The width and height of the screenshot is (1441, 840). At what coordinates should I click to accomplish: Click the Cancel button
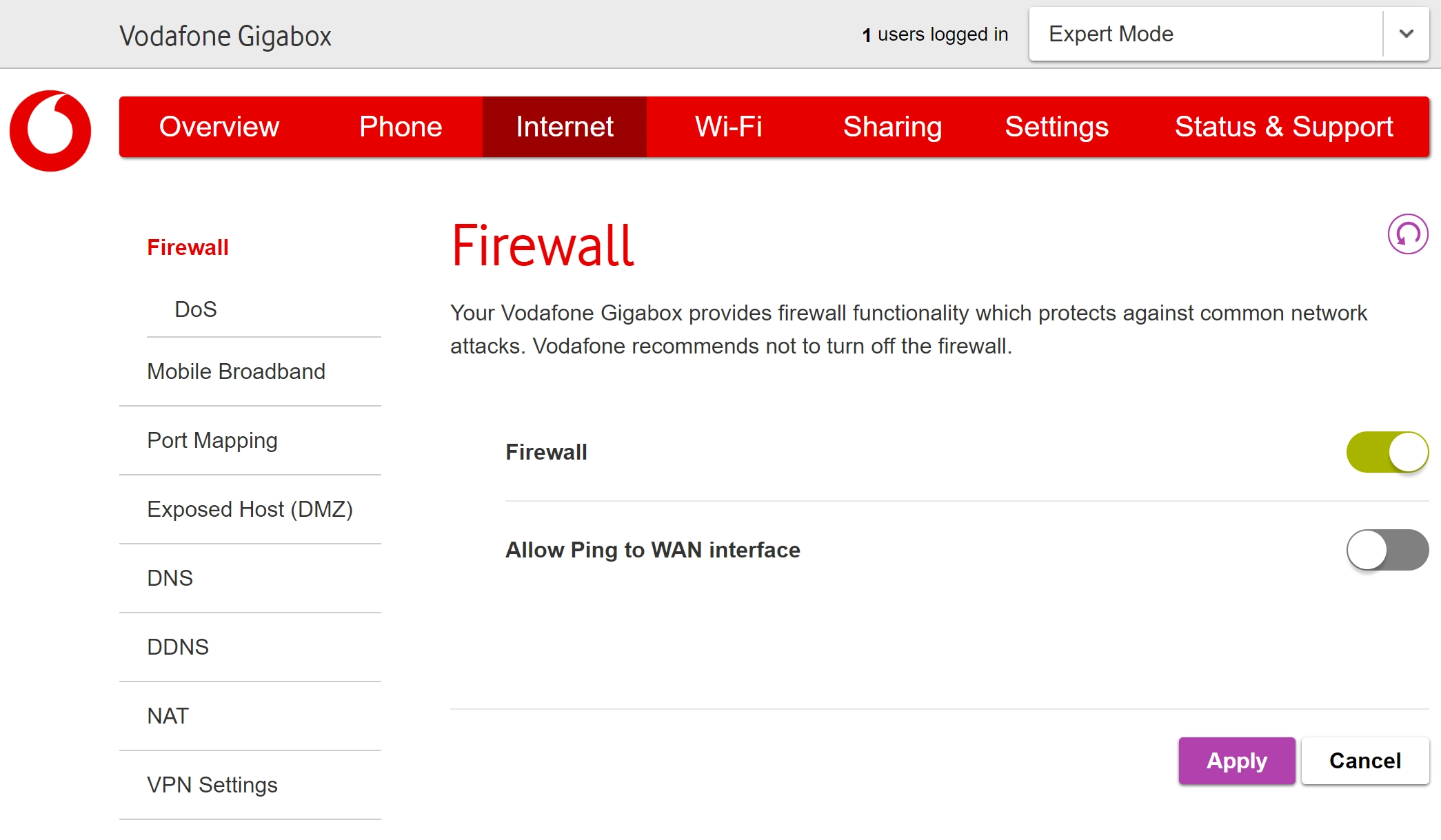point(1364,761)
